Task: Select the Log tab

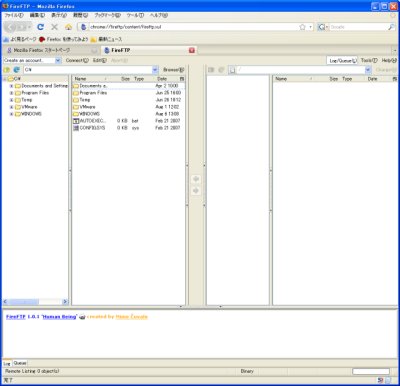Action: [7, 363]
